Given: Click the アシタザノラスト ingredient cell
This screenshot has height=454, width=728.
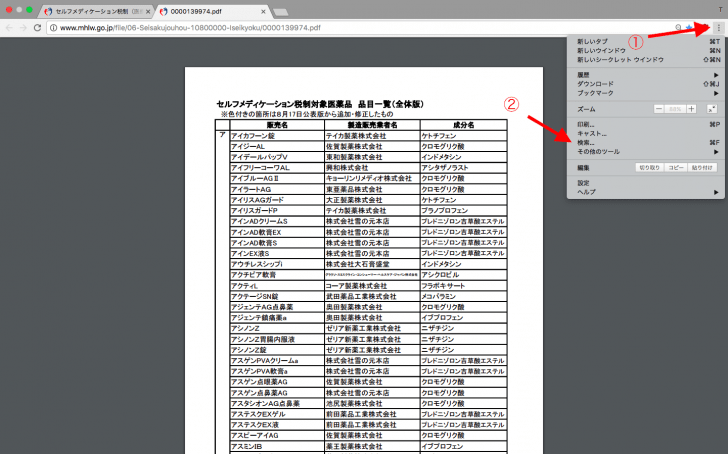Looking at the screenshot, I should 463,168.
